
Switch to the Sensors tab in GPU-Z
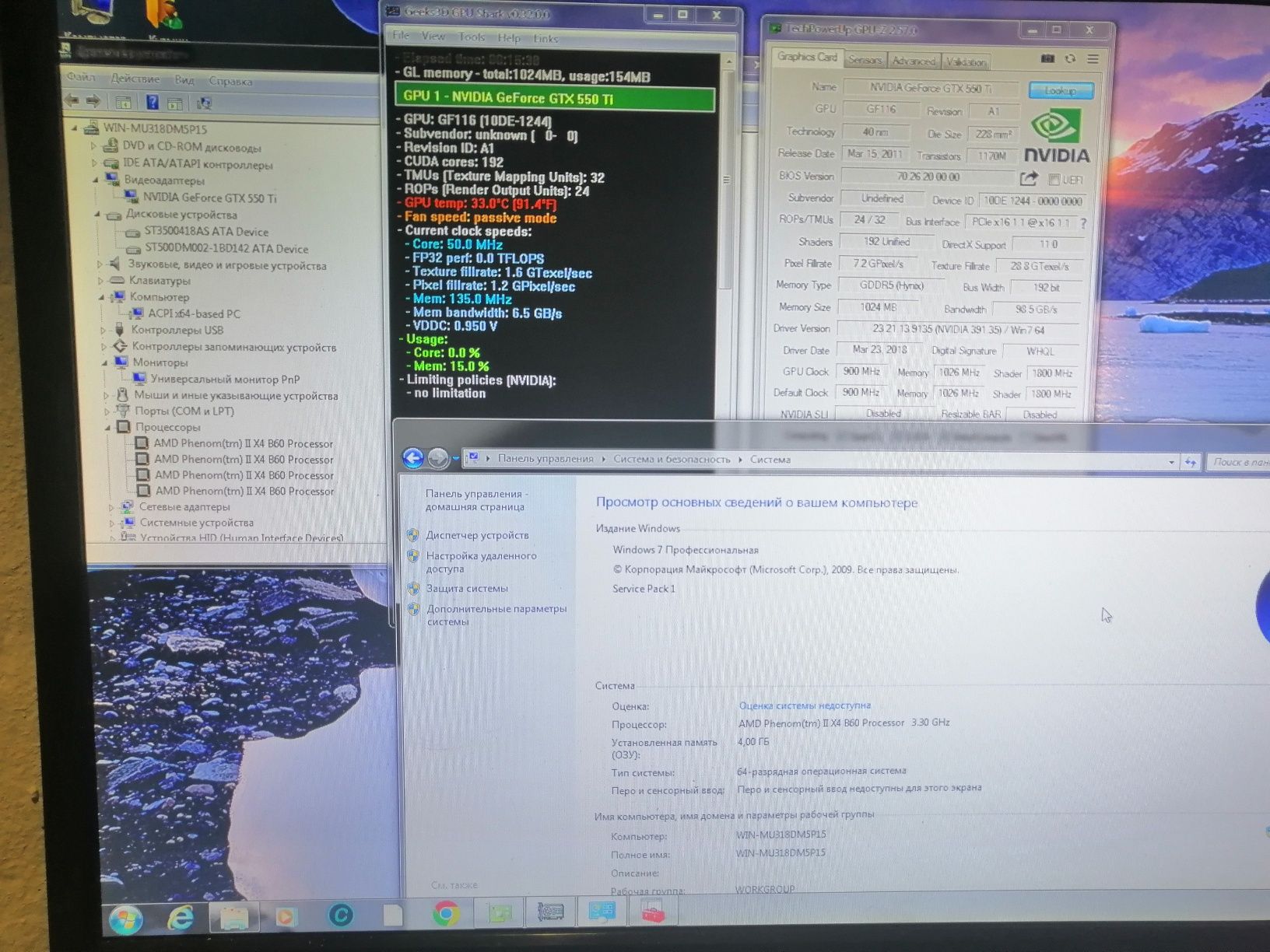(x=865, y=60)
